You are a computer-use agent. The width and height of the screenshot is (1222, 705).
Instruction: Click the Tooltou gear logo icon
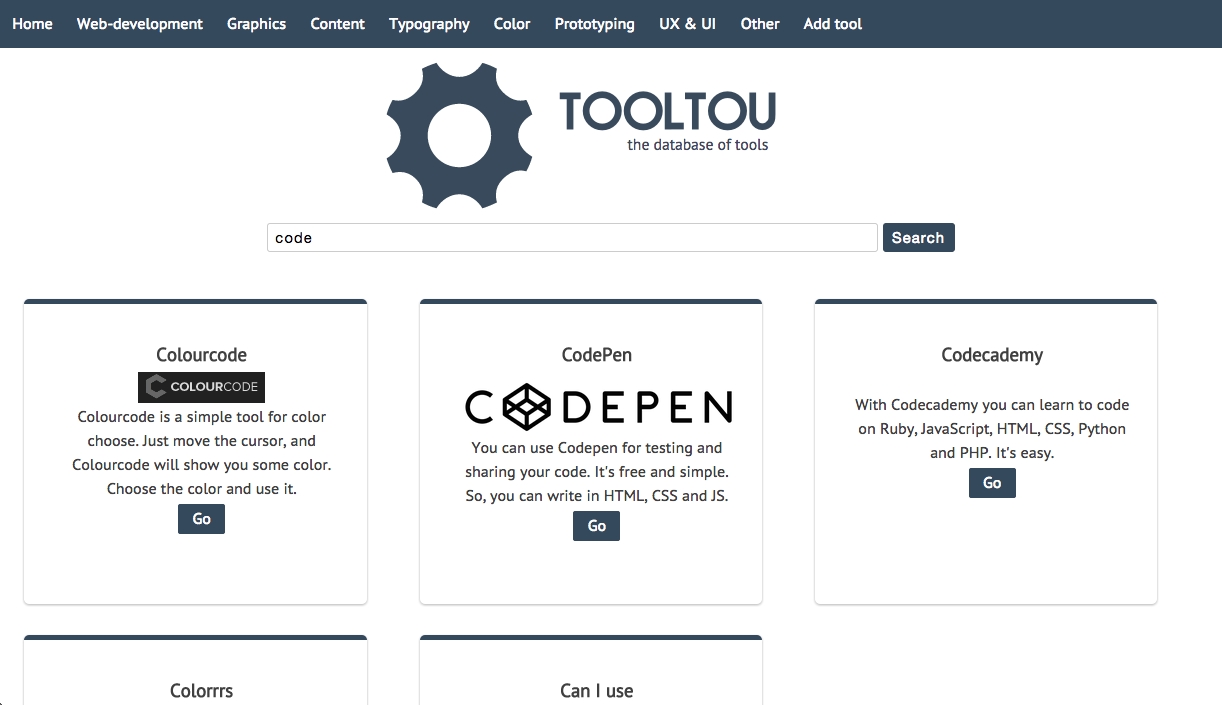459,135
